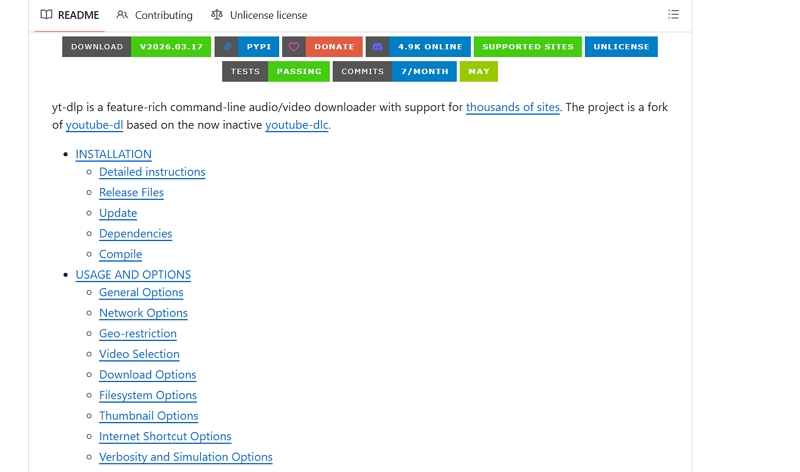Follow the thousands of sites link
The image size is (800, 472).
(x=513, y=107)
